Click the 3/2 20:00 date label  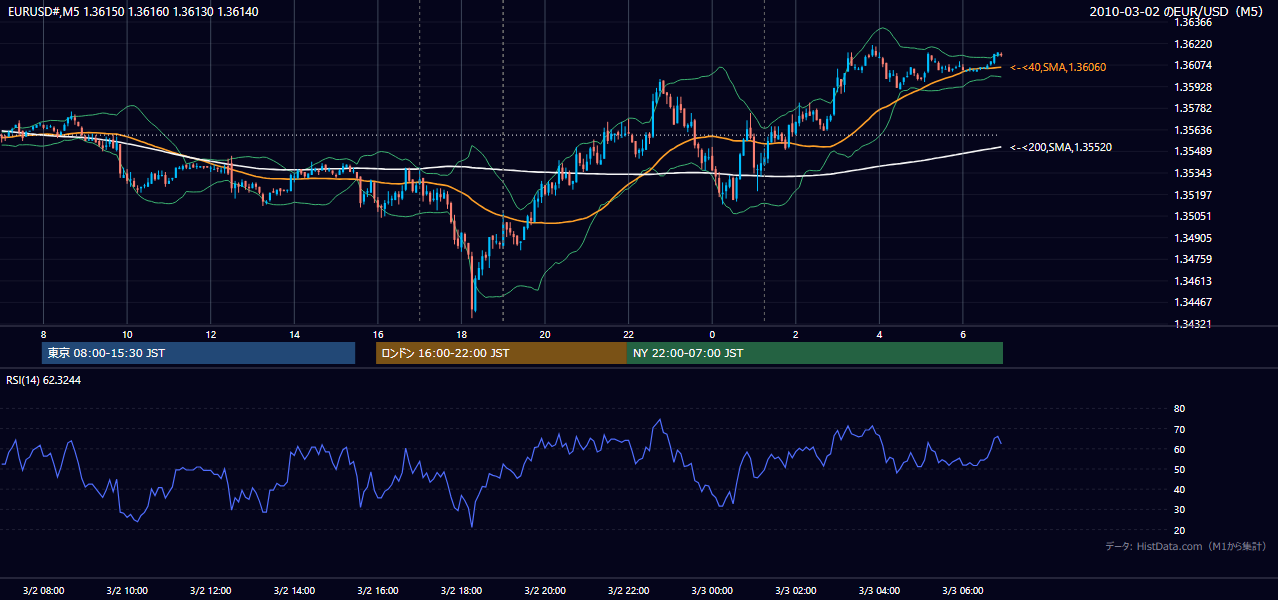(x=545, y=590)
